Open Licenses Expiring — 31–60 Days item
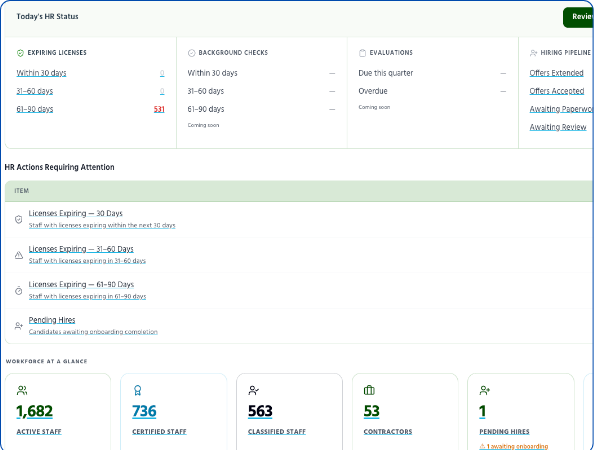 pos(81,249)
